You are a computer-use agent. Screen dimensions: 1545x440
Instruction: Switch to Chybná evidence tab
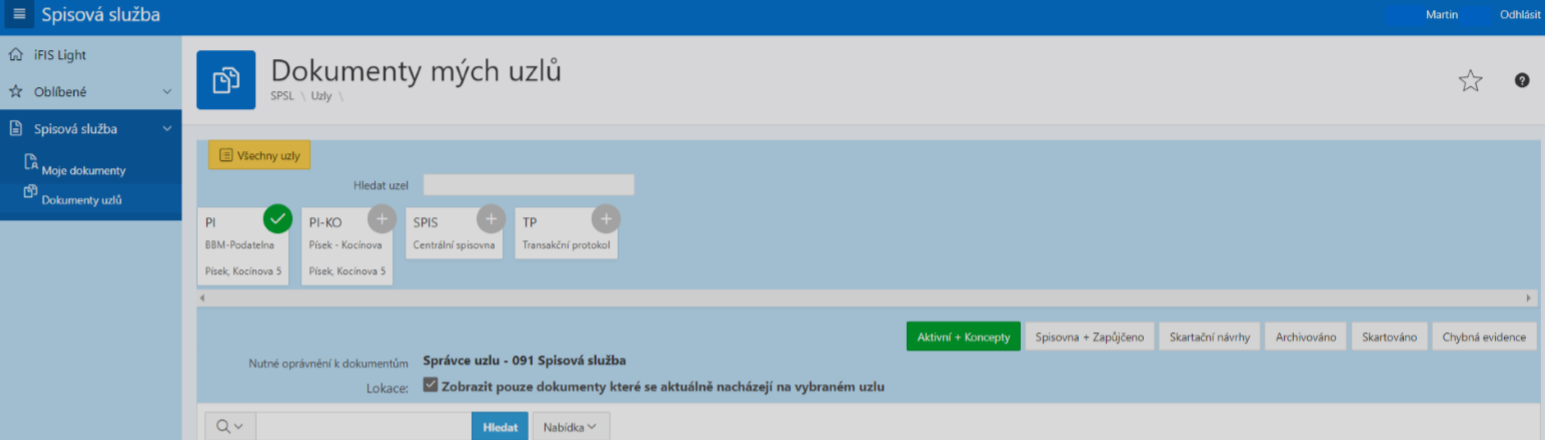1484,336
